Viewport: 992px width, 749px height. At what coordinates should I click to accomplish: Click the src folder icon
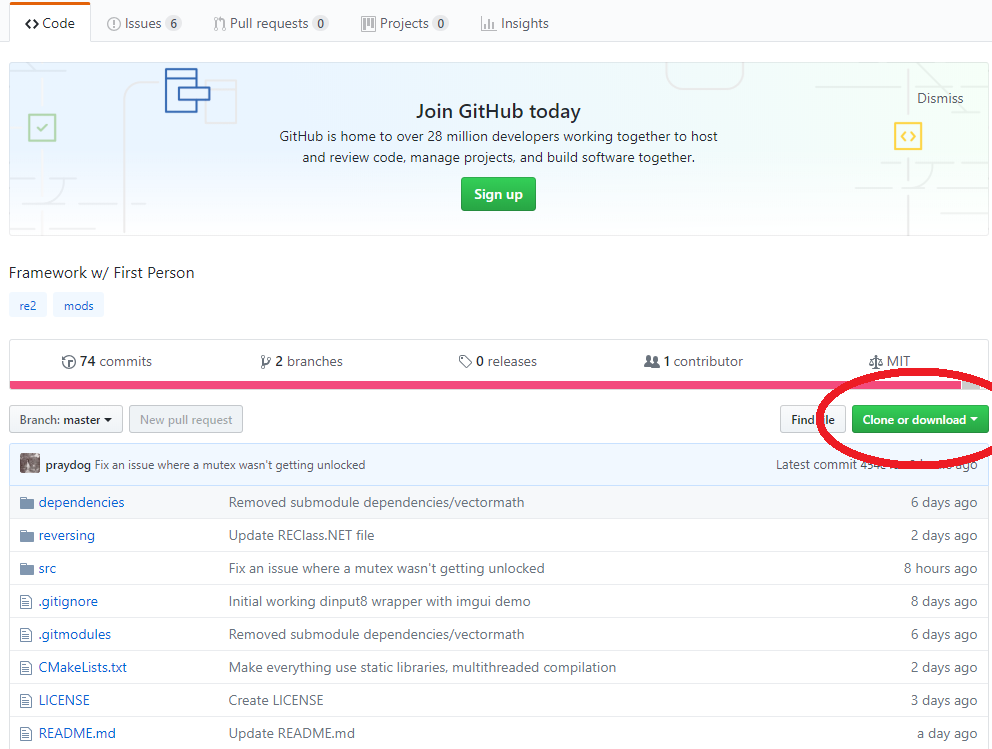click(27, 569)
